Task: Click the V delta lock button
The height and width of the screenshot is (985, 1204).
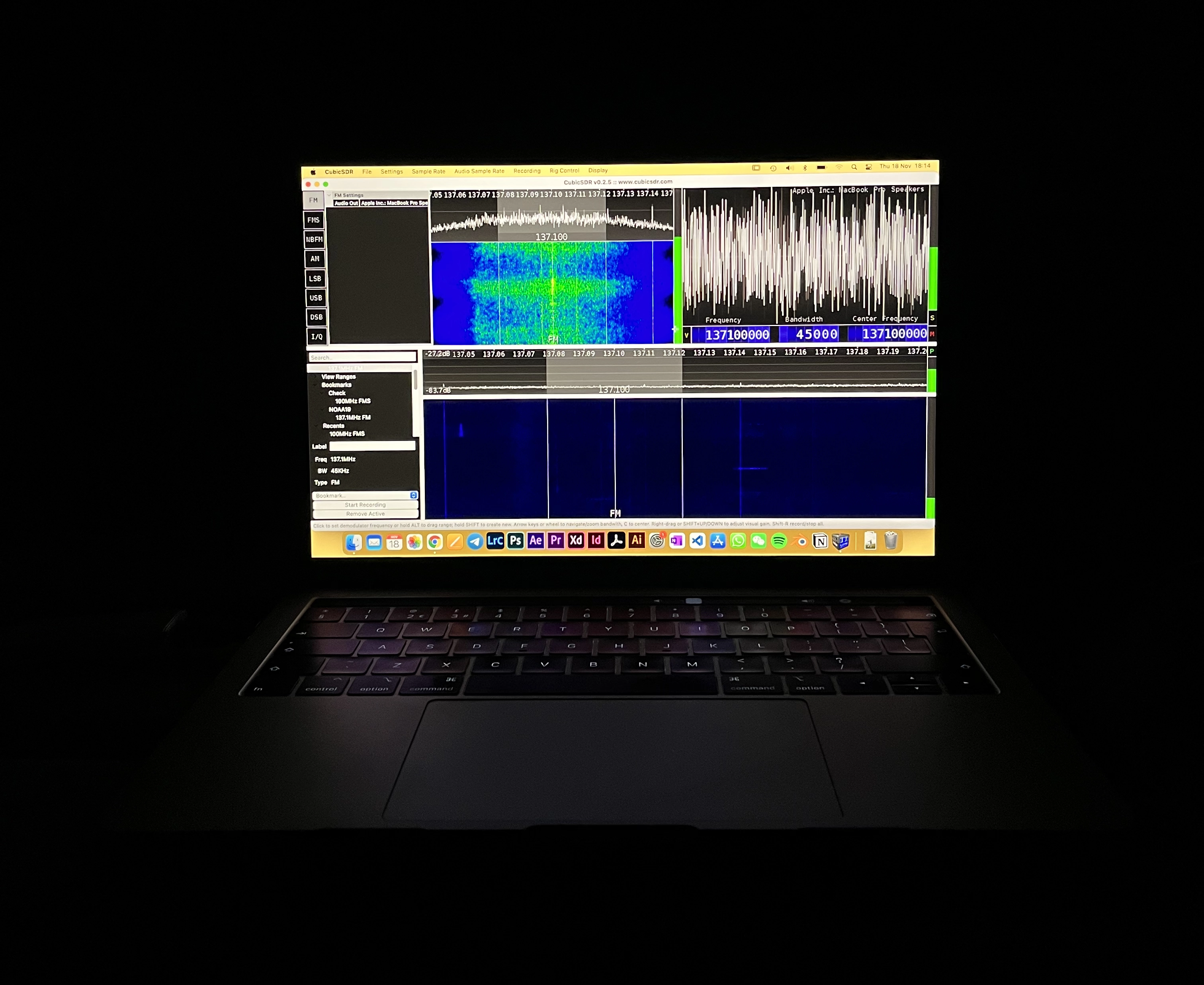Action: pyautogui.click(x=686, y=335)
